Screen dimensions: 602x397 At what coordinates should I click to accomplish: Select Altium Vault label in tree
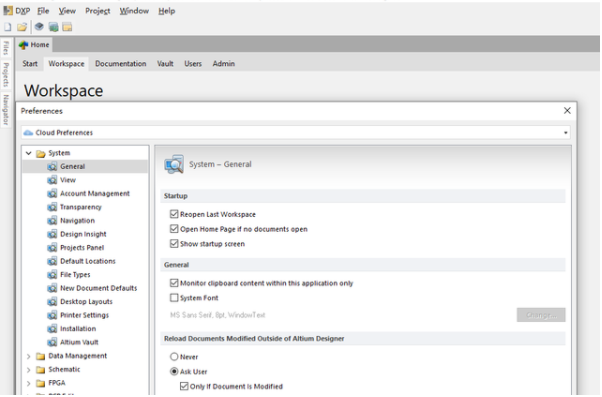pos(79,342)
